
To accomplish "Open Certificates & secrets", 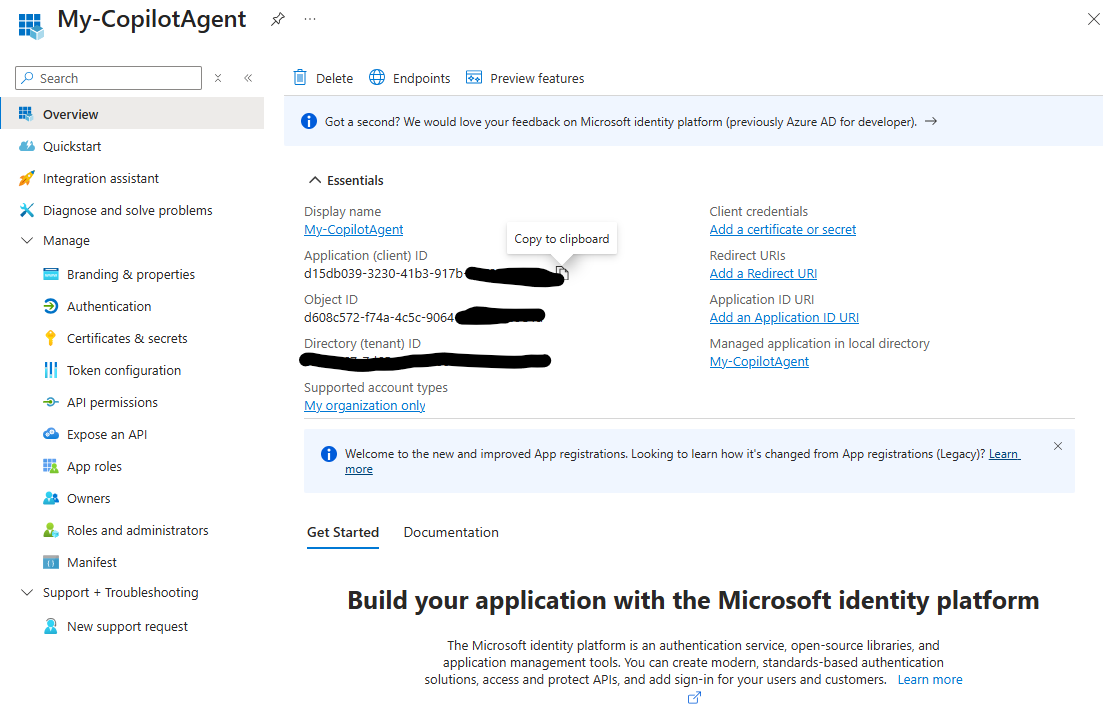I will [x=127, y=338].
